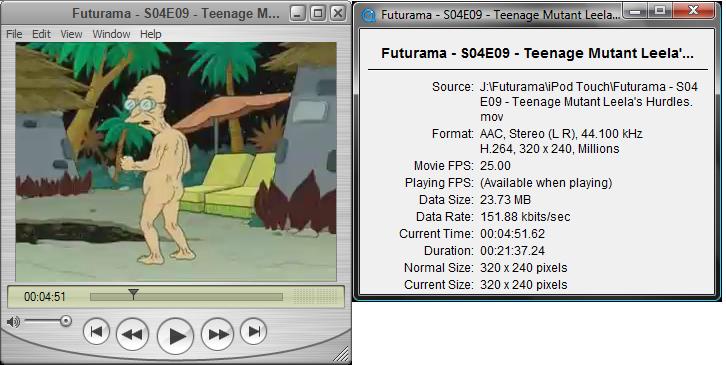Click the 00:04:51 time display

[45, 297]
